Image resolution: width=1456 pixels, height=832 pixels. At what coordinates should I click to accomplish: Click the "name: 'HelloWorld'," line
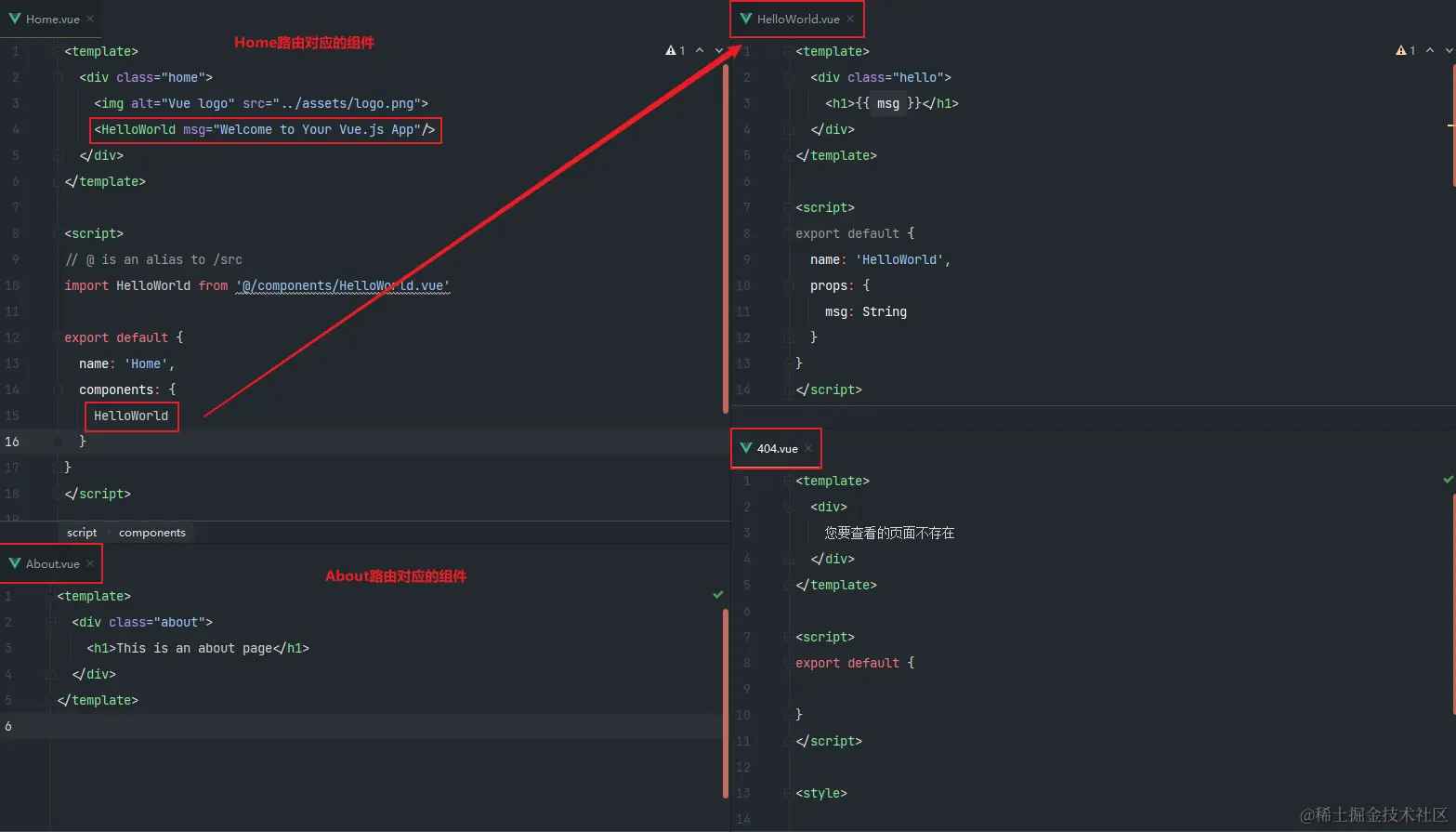point(881,259)
